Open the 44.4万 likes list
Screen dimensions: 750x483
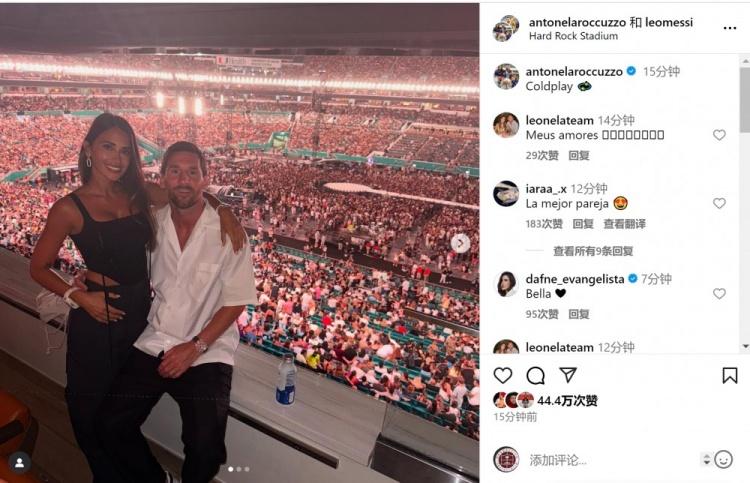567,400
